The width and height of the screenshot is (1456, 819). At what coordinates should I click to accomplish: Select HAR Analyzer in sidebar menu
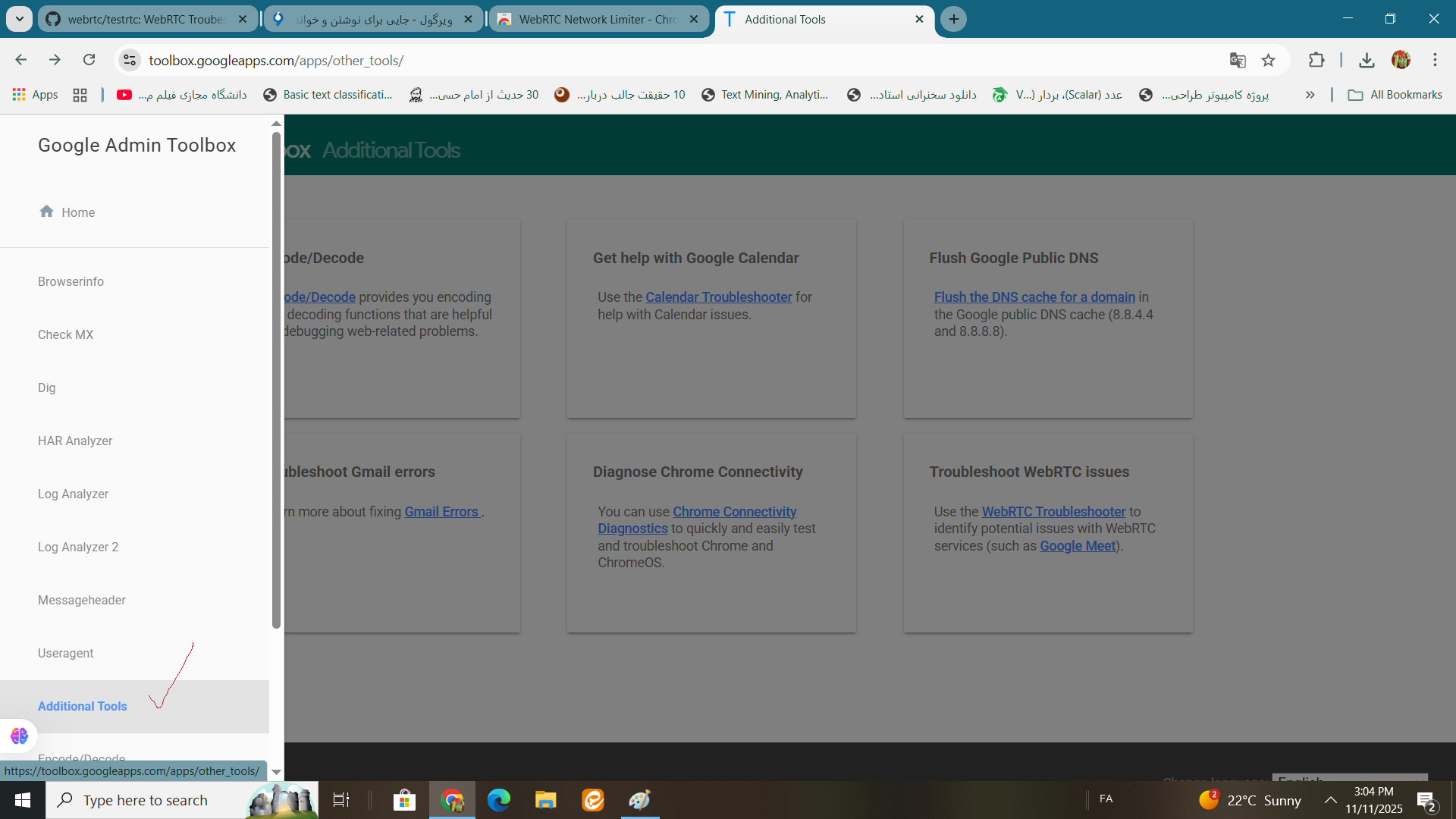(x=75, y=441)
